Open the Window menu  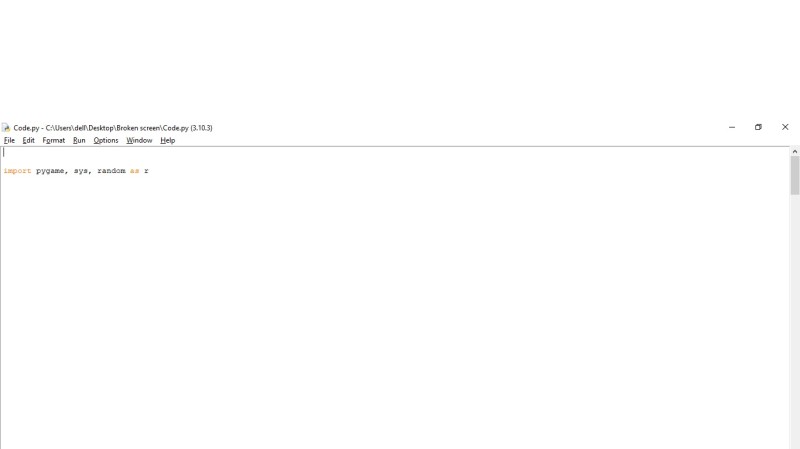point(139,140)
